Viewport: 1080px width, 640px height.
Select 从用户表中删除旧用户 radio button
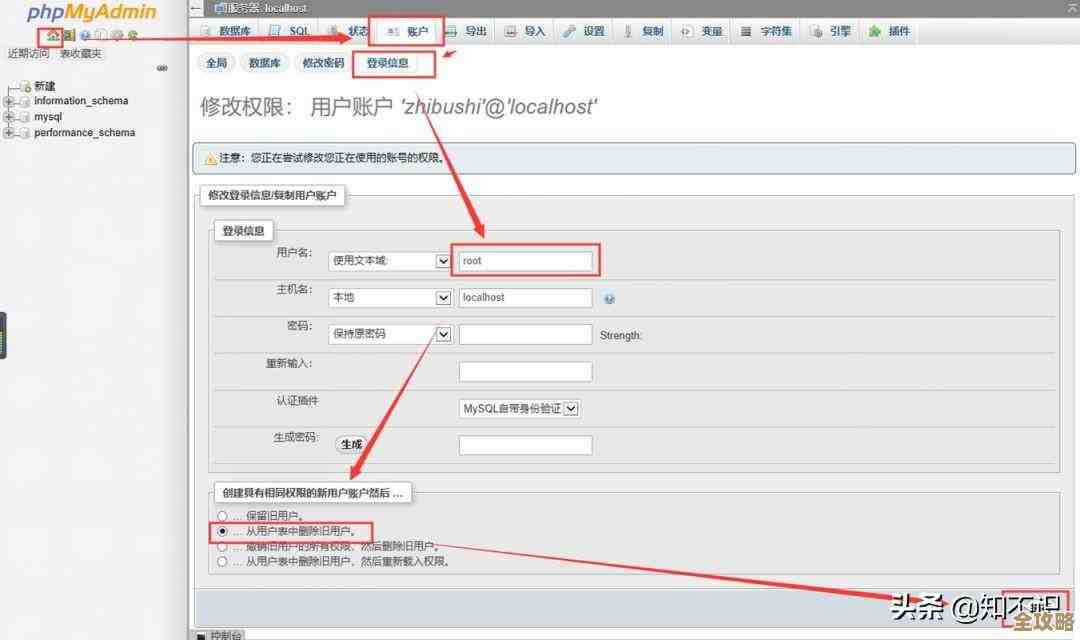pos(221,531)
